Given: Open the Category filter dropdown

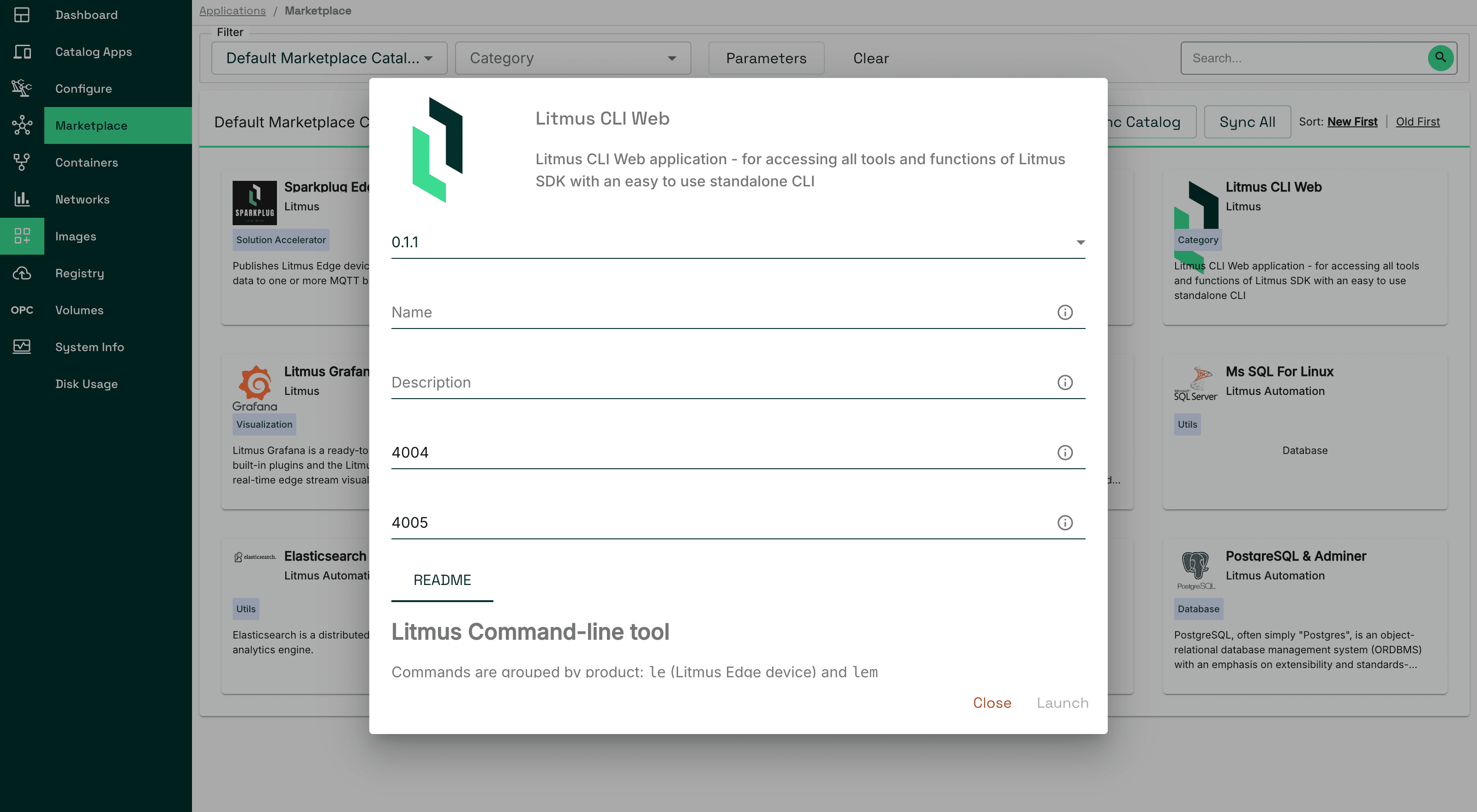Looking at the screenshot, I should 573,58.
